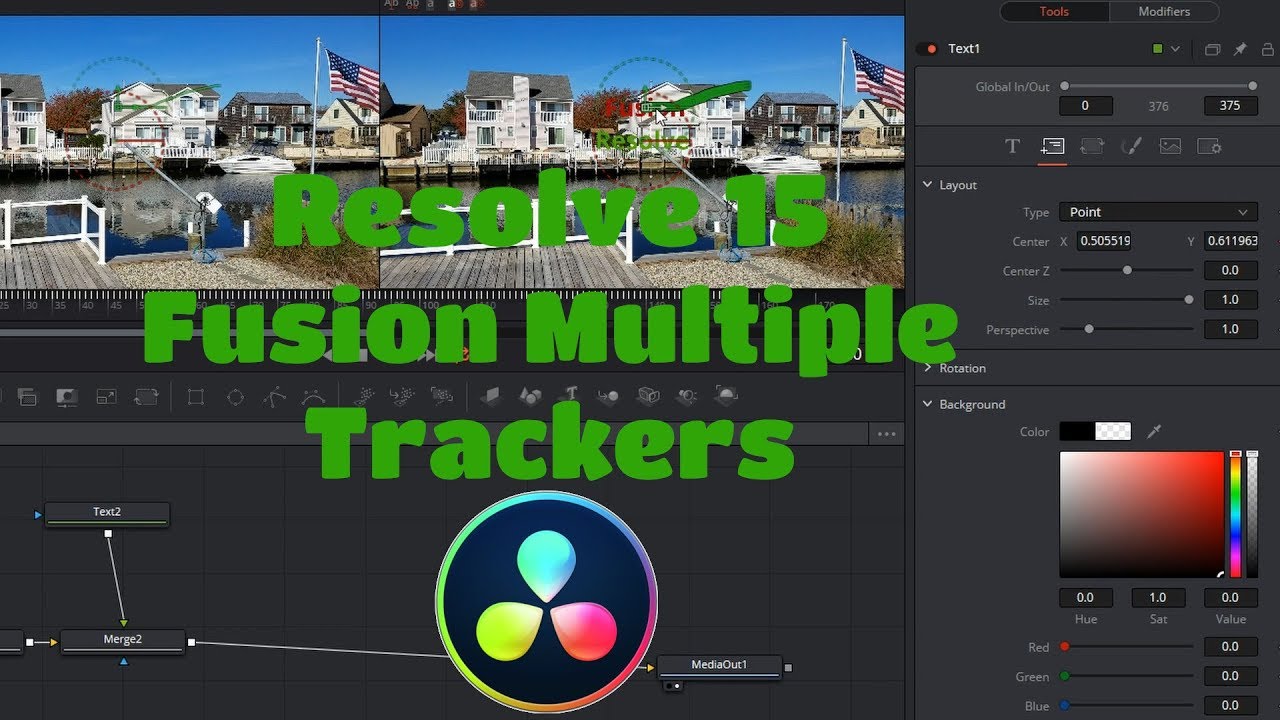
Task: Click the Red channel slider
Action: tap(1127, 647)
